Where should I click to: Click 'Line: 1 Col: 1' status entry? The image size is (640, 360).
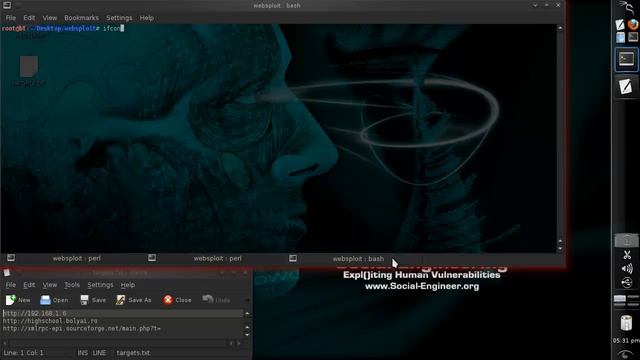pyautogui.click(x=23, y=353)
